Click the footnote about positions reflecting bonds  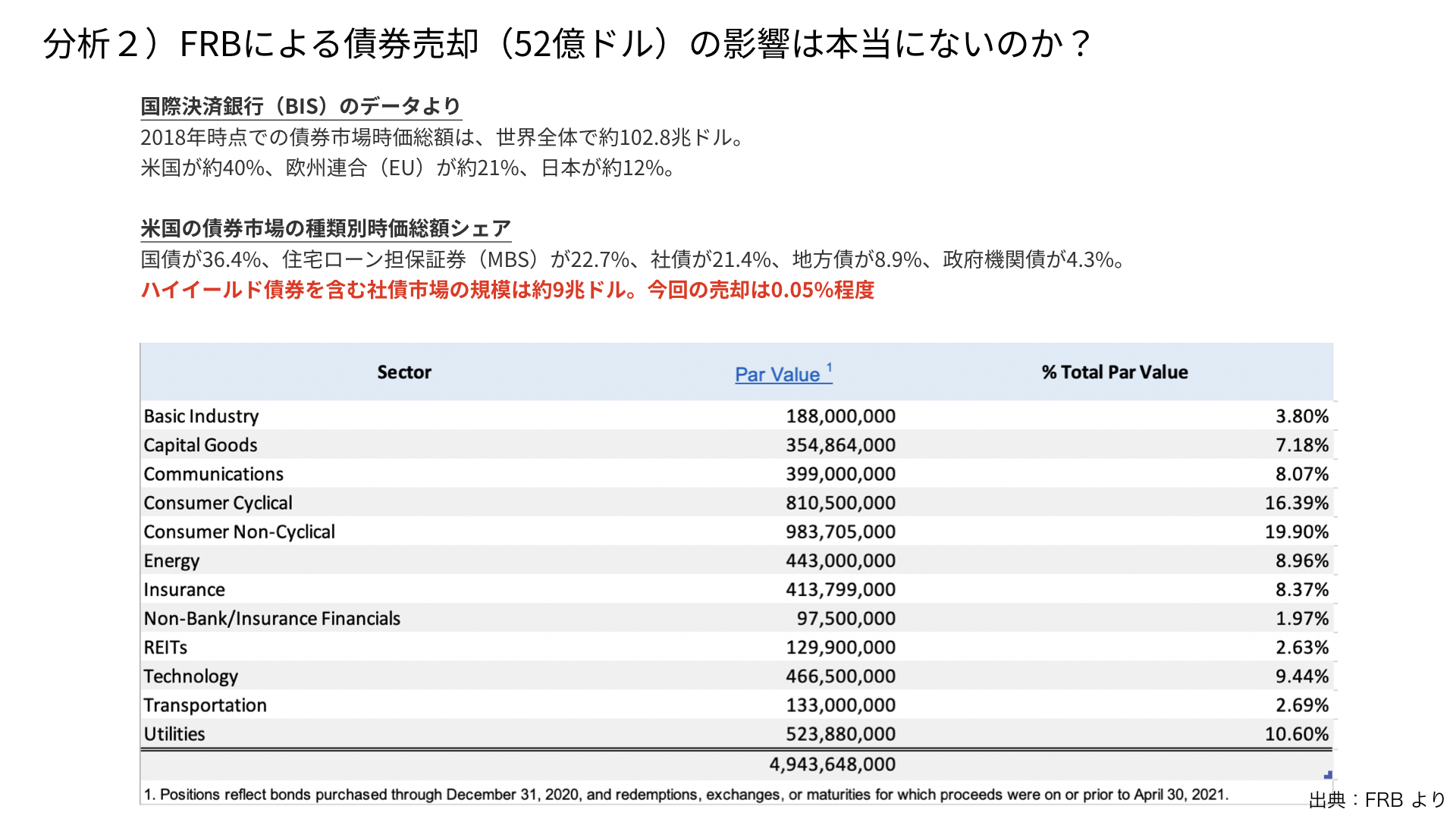[x=686, y=795]
